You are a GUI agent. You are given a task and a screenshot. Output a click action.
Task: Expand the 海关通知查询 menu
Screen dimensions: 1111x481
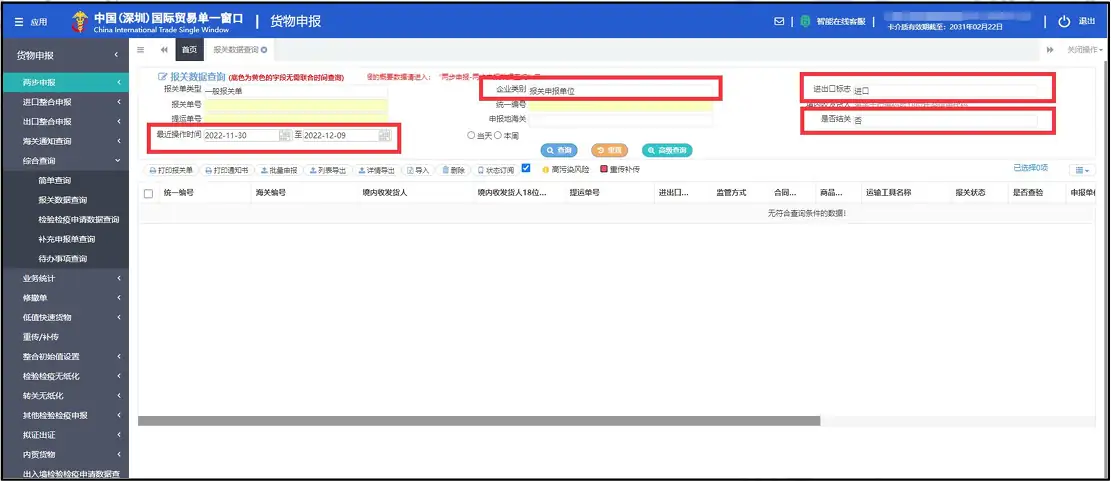tap(64, 141)
